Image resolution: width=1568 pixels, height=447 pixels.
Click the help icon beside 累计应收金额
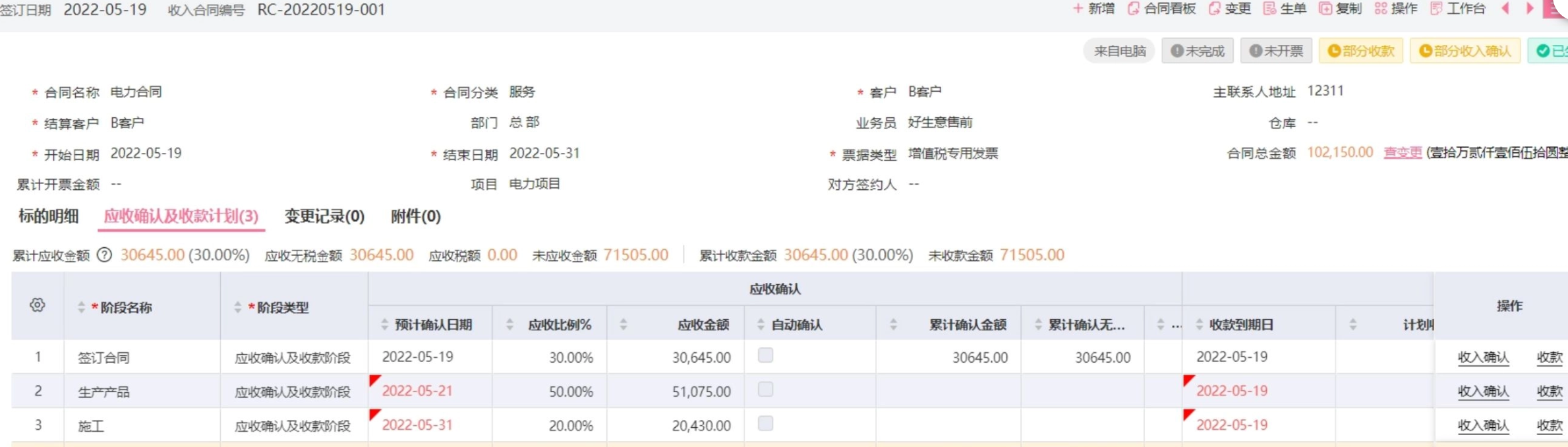104,255
